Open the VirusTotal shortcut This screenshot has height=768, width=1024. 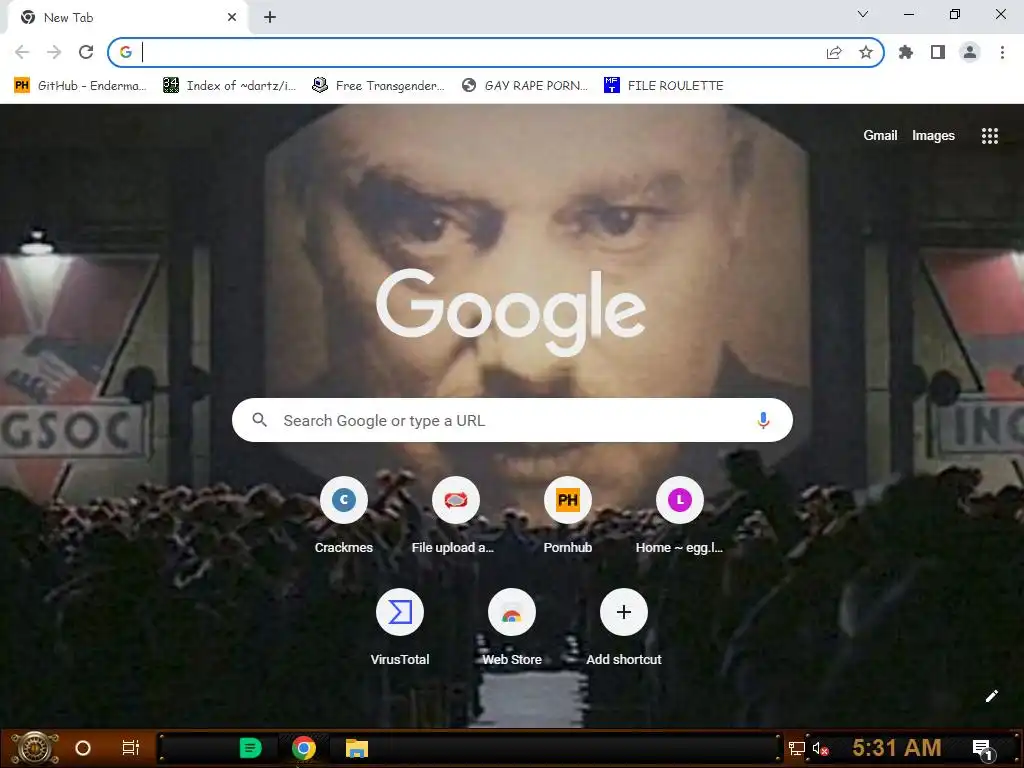(x=400, y=628)
